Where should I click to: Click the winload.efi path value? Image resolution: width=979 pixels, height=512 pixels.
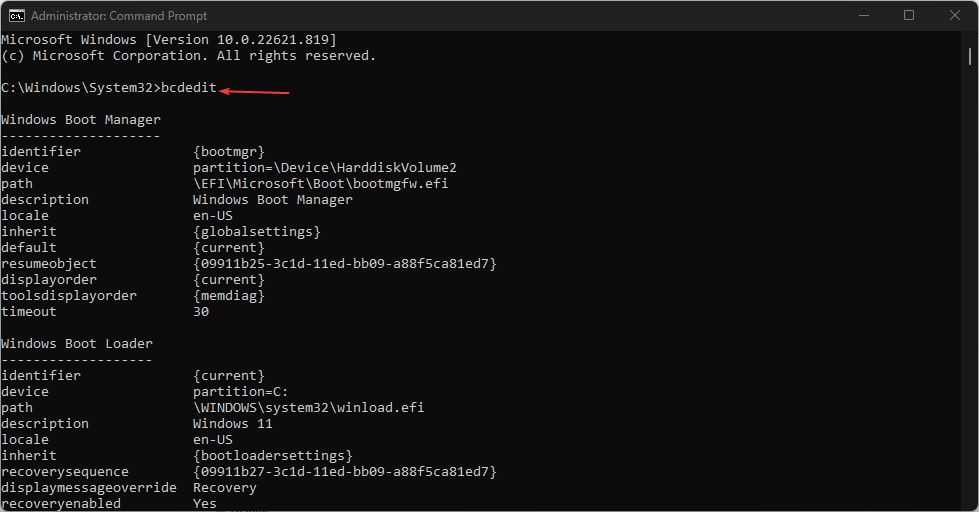pyautogui.click(x=308, y=408)
